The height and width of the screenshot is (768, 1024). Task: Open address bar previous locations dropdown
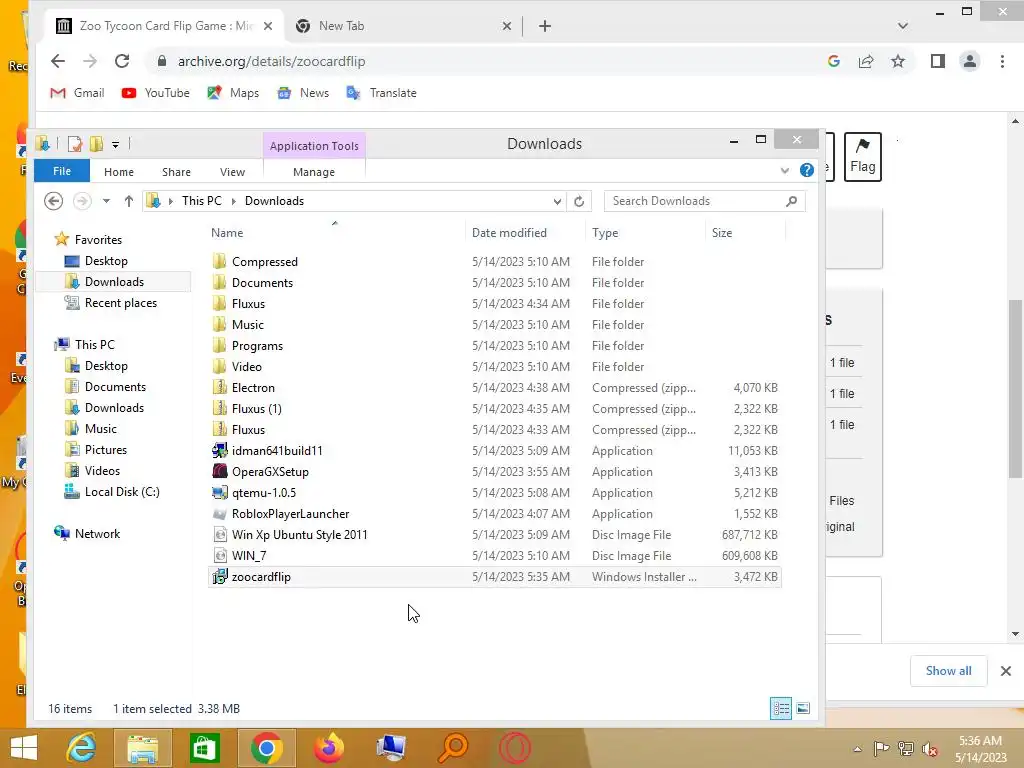[557, 201]
